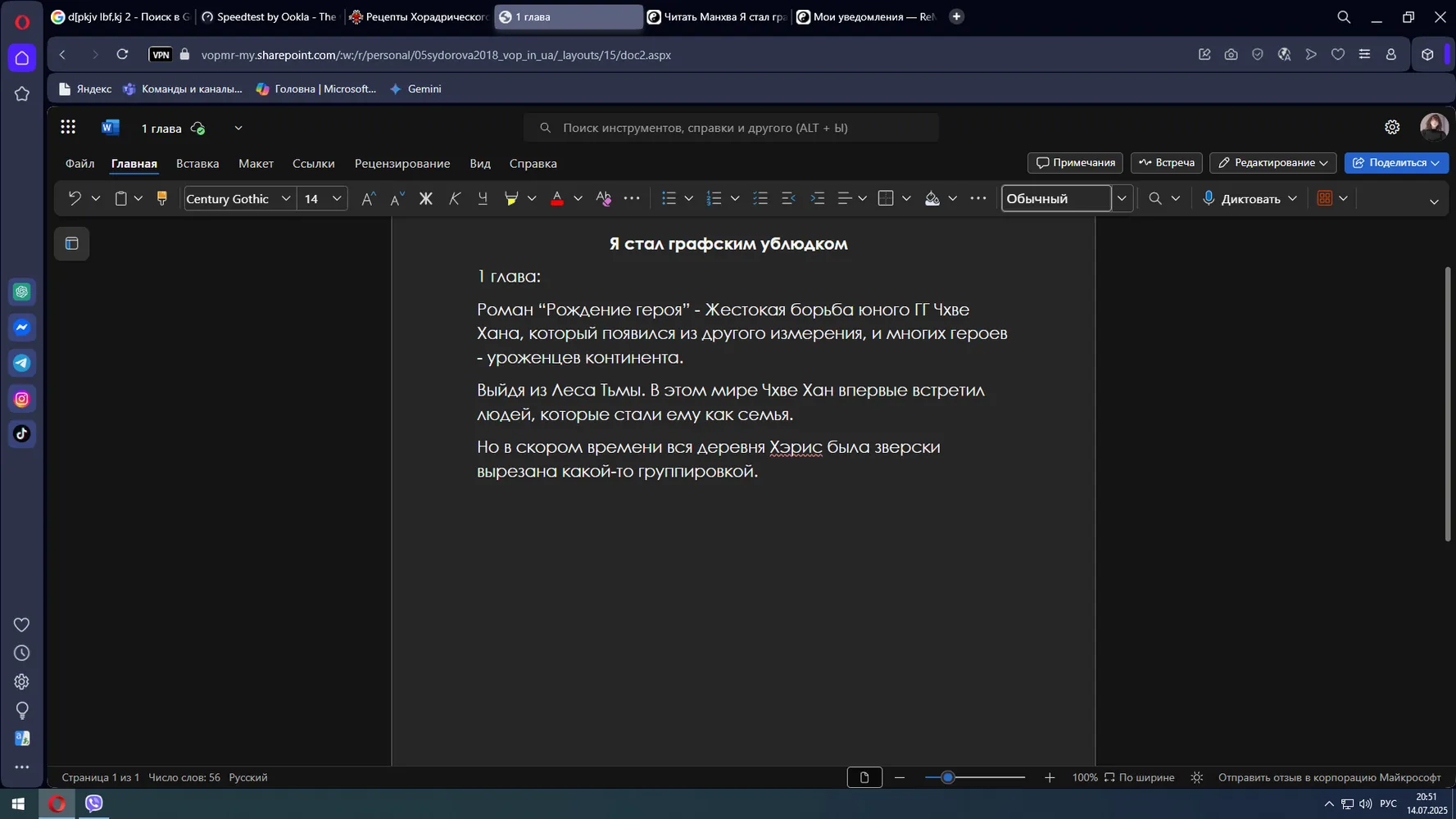Click the Undo arrow icon
Viewport: 1456px width, 819px height.
click(75, 198)
